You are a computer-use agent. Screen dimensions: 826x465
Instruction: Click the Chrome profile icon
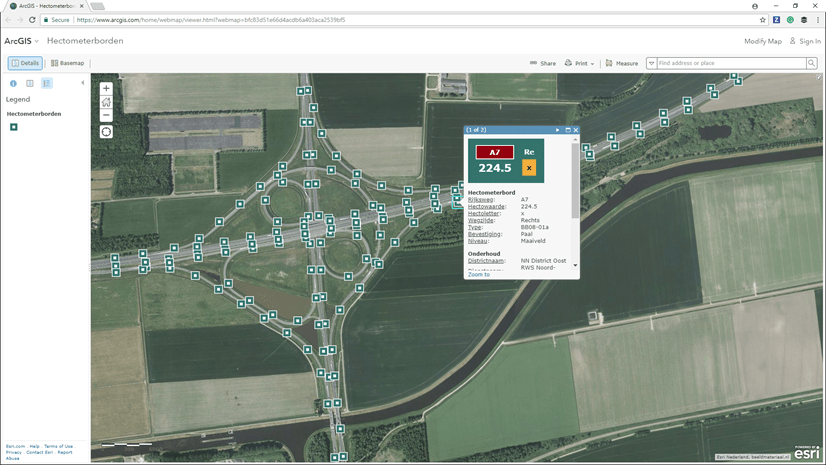point(755,6)
